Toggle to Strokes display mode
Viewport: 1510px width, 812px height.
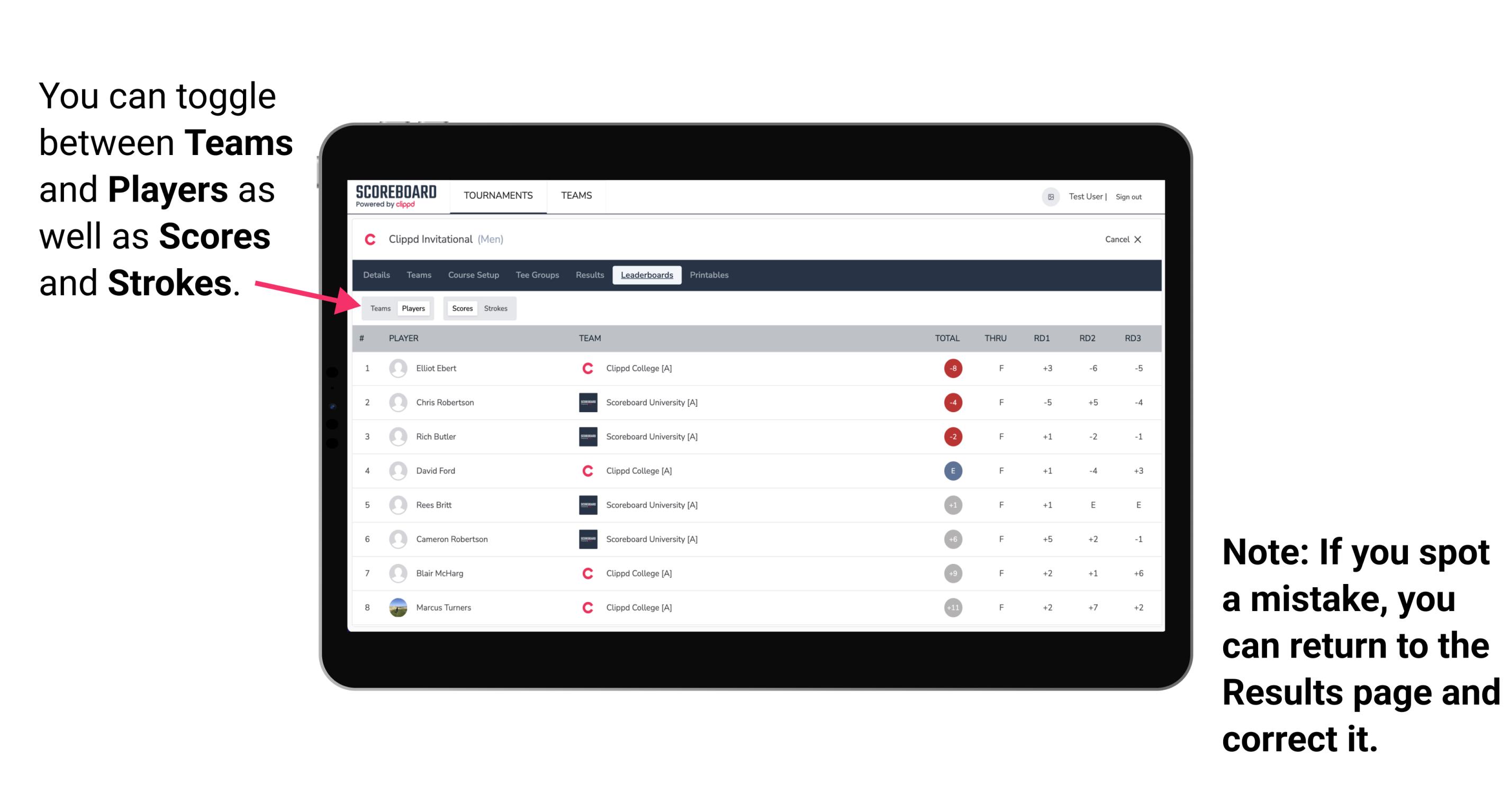pos(496,308)
